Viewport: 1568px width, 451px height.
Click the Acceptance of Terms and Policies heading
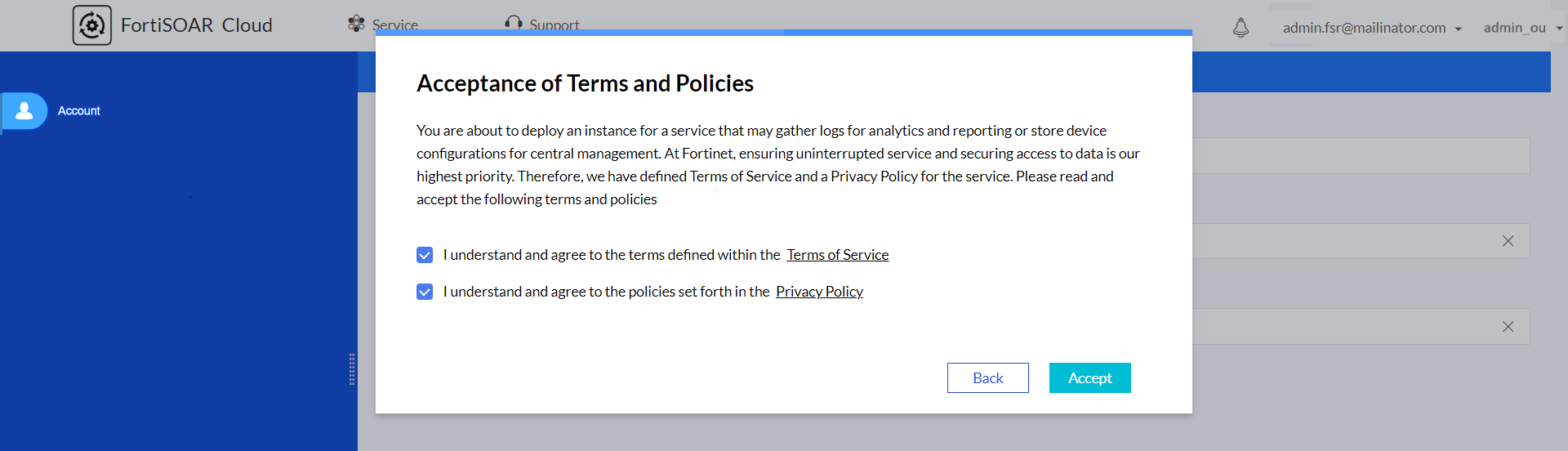(585, 83)
